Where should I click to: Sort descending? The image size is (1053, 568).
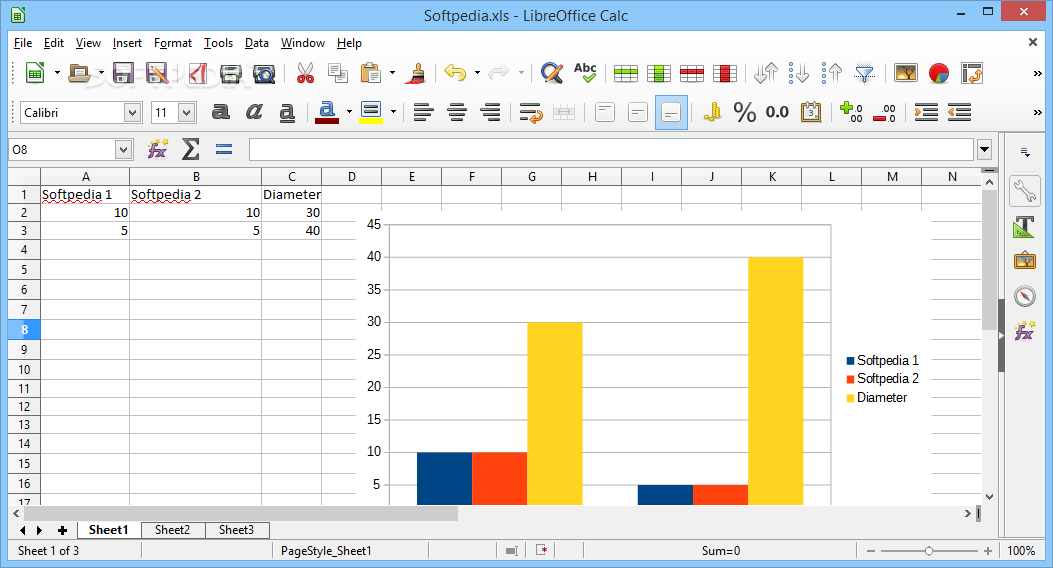[831, 73]
